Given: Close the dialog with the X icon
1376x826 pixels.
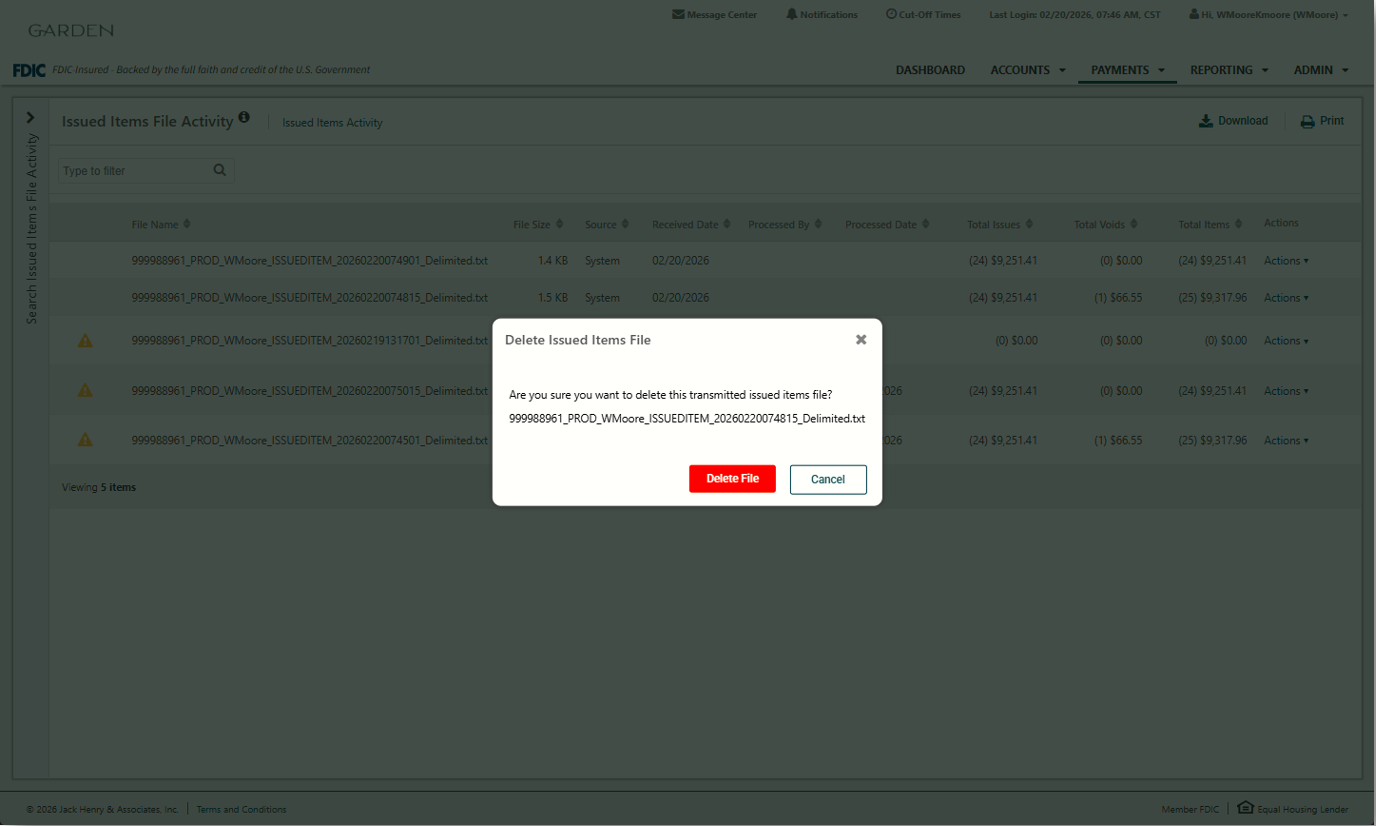Looking at the screenshot, I should point(861,340).
